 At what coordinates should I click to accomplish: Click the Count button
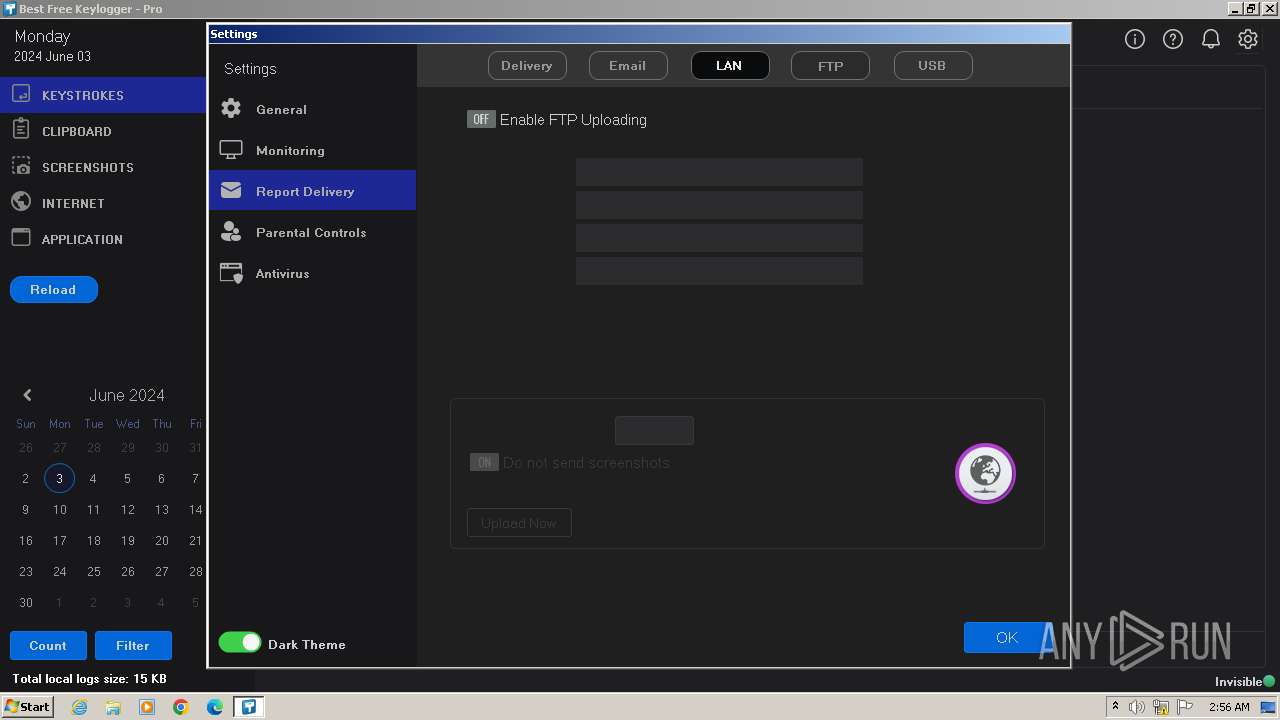[x=48, y=646]
